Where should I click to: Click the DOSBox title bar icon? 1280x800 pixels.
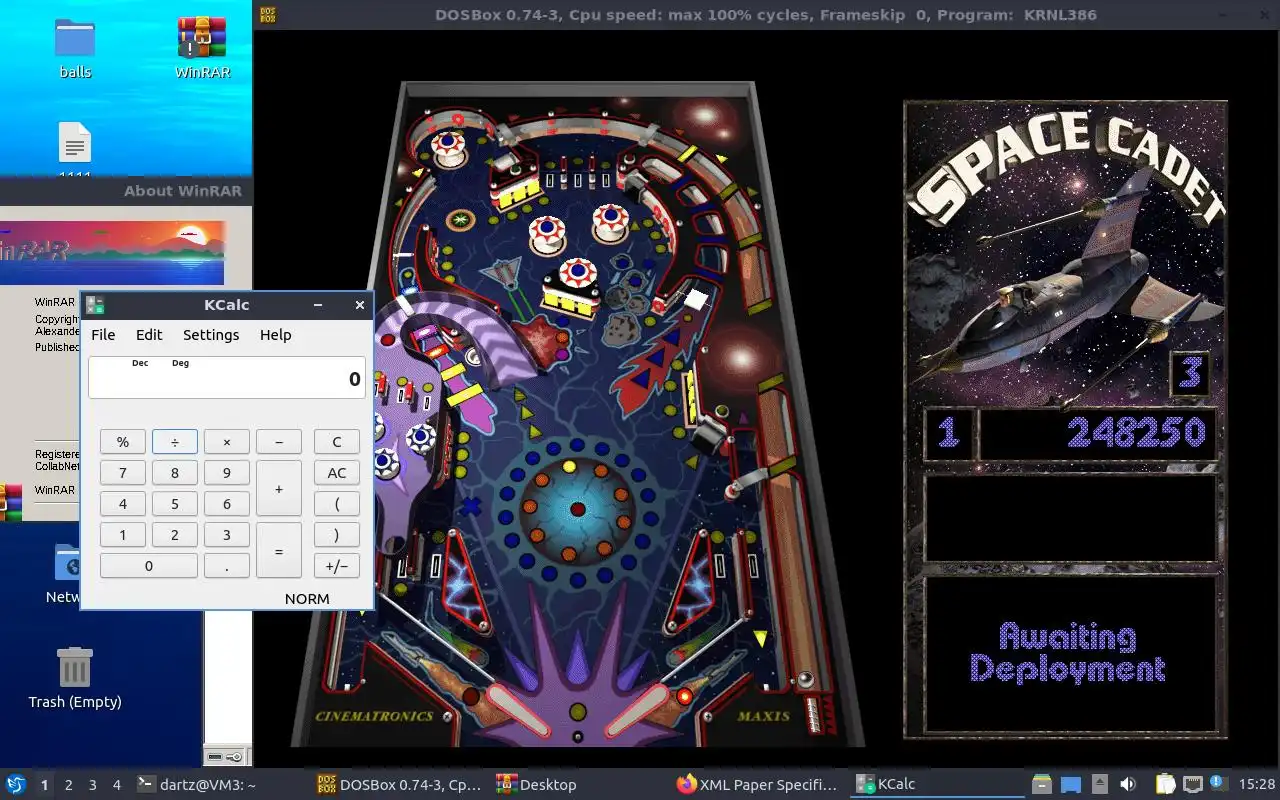(x=268, y=15)
